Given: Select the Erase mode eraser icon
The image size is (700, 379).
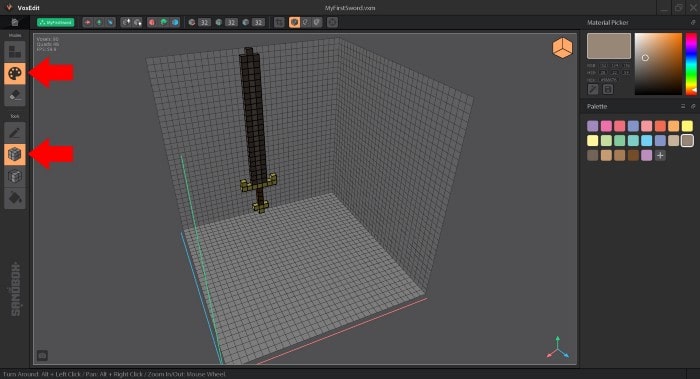Looking at the screenshot, I should (15, 95).
